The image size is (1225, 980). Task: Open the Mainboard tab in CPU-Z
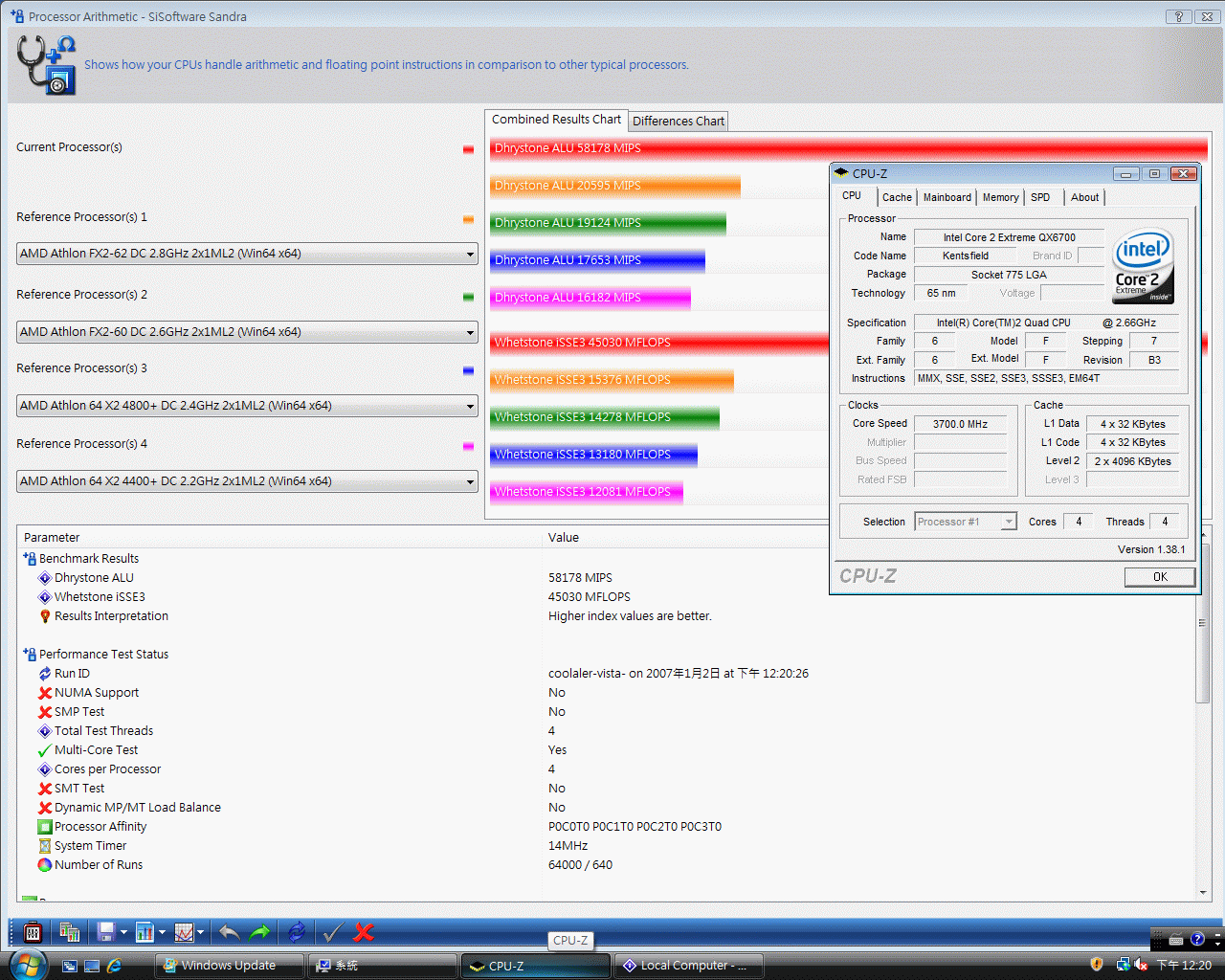coord(947,197)
